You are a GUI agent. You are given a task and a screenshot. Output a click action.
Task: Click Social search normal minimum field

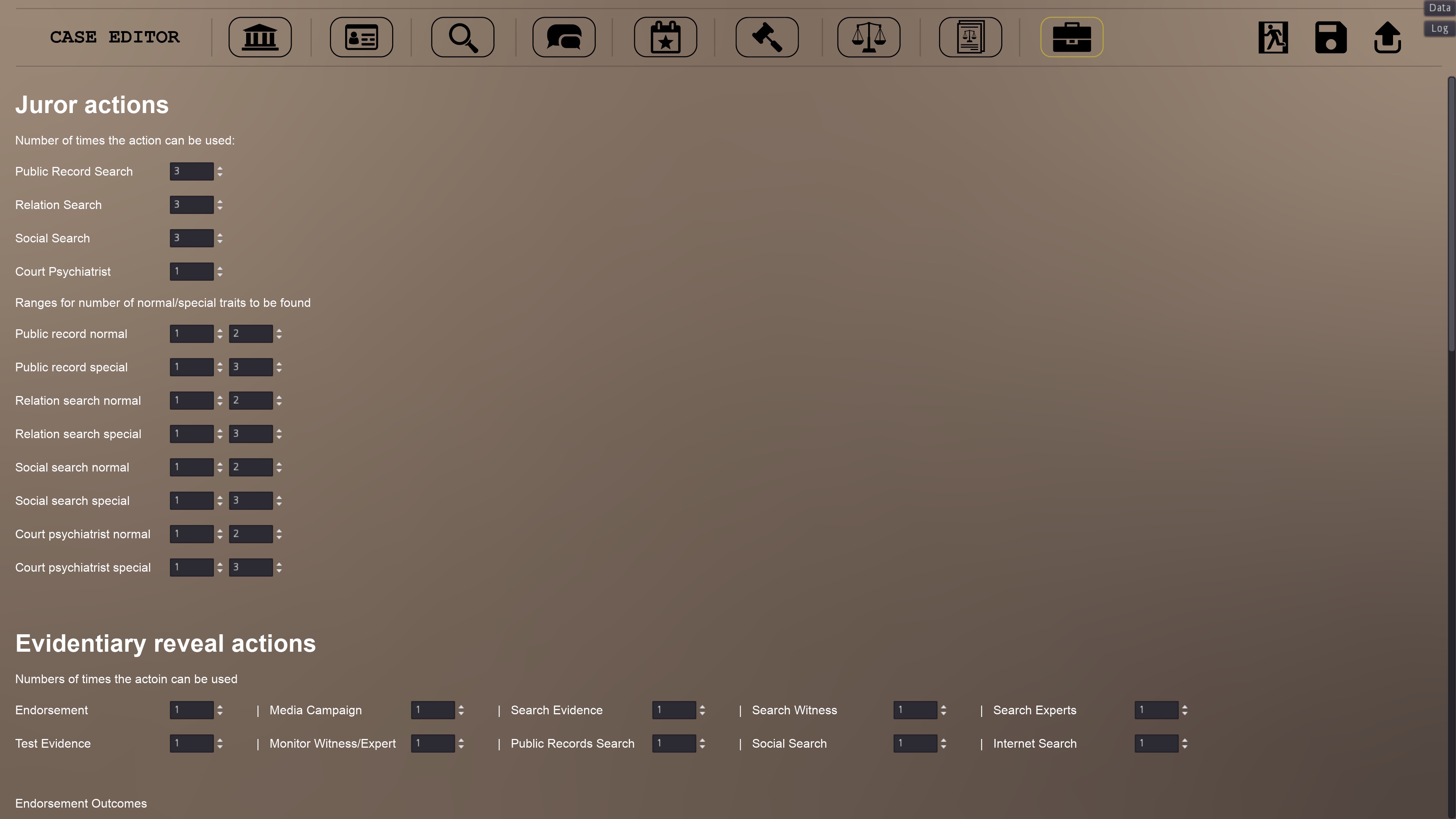(192, 467)
